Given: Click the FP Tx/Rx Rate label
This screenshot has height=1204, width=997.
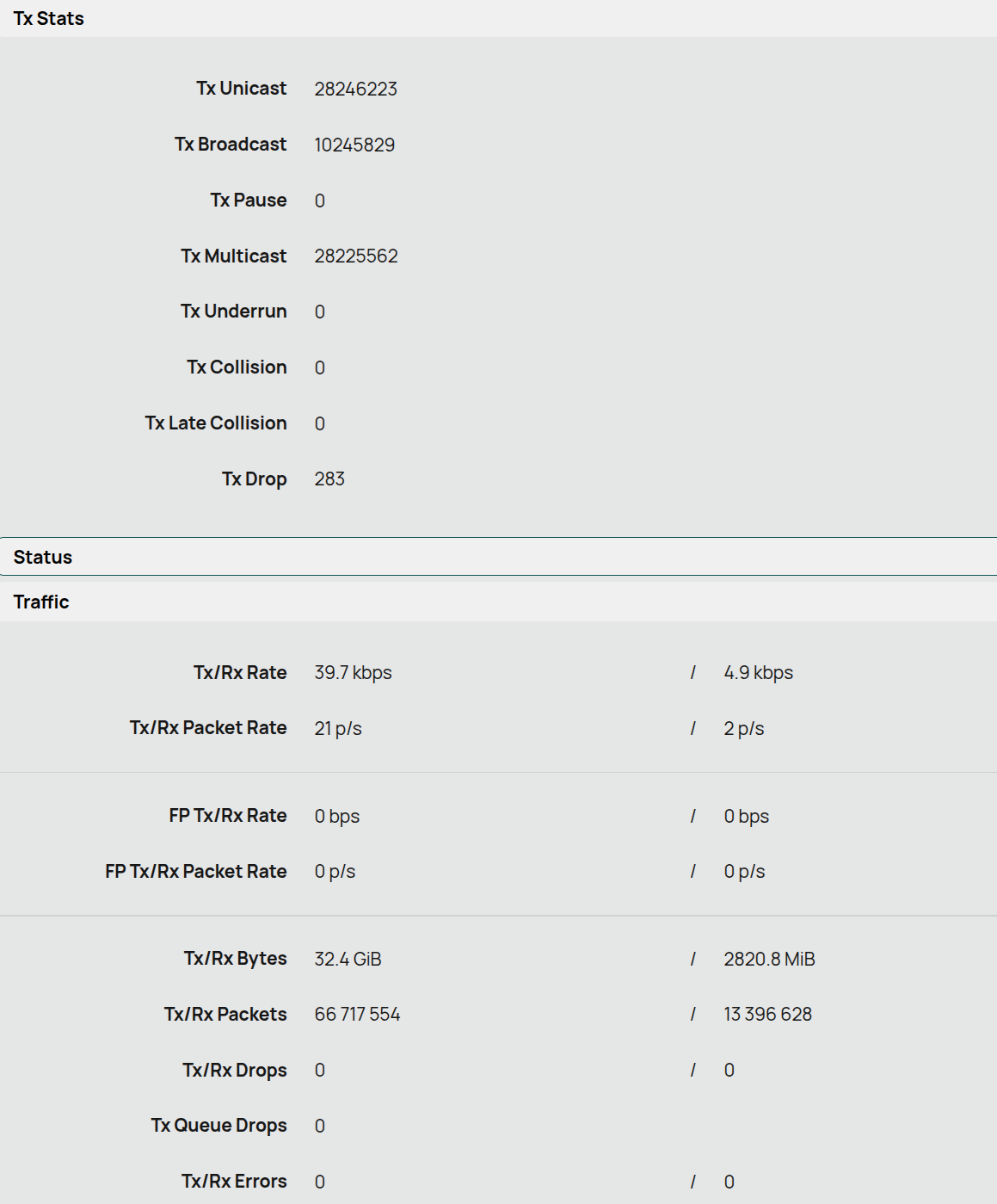Looking at the screenshot, I should (228, 815).
